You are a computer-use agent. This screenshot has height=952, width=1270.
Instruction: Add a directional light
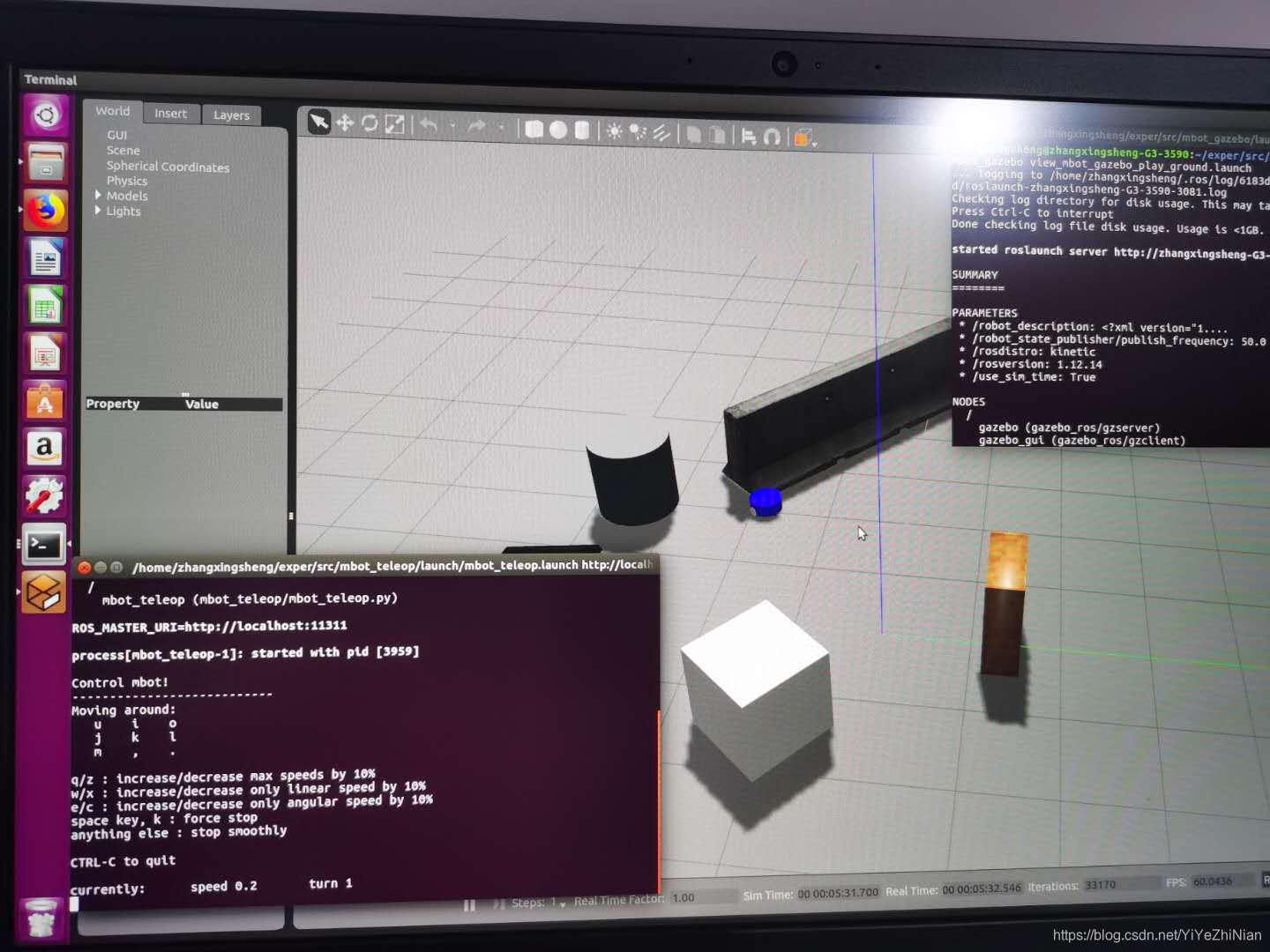pyautogui.click(x=661, y=133)
